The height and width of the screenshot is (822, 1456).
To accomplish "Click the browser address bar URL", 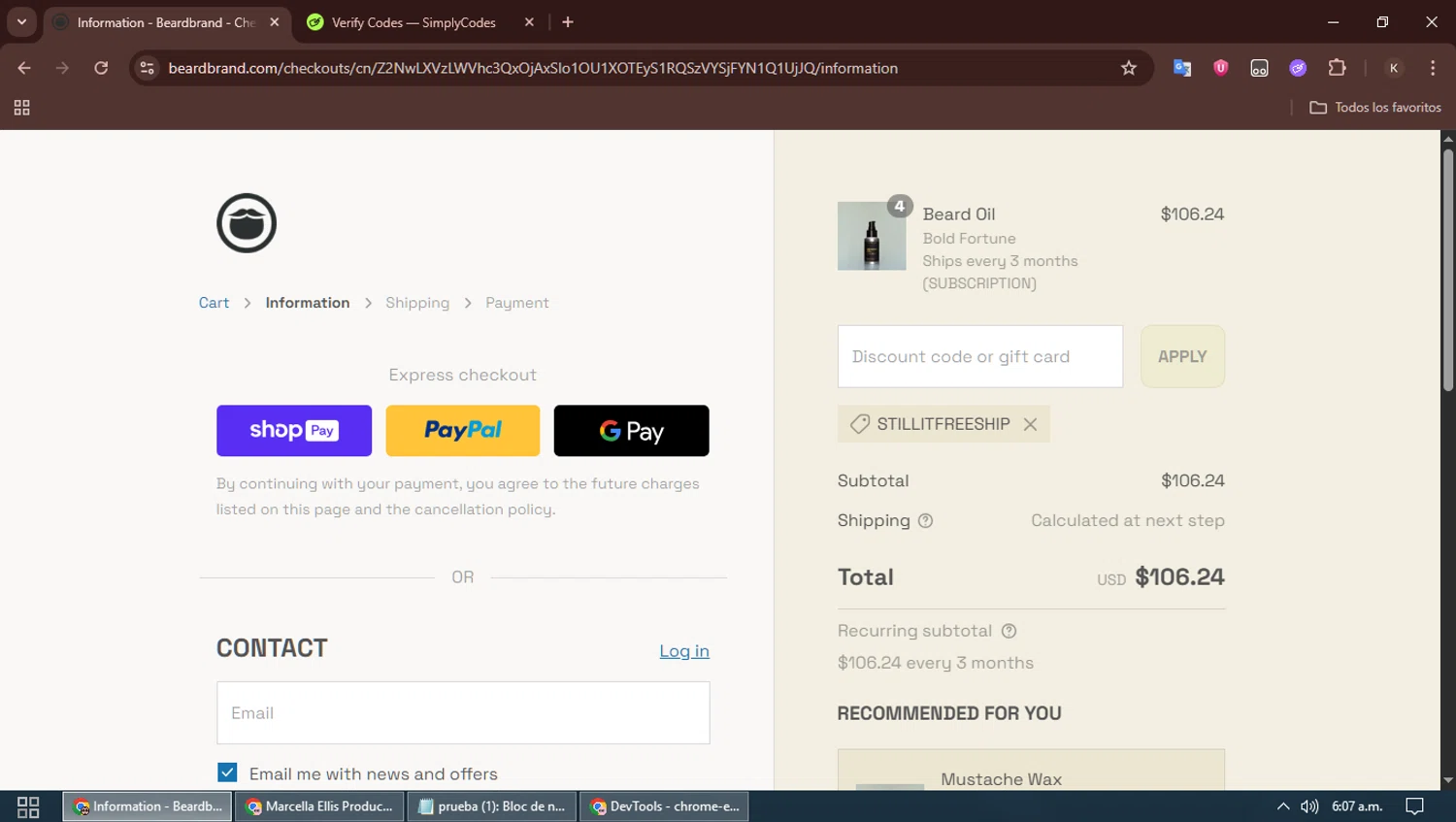I will click(533, 68).
